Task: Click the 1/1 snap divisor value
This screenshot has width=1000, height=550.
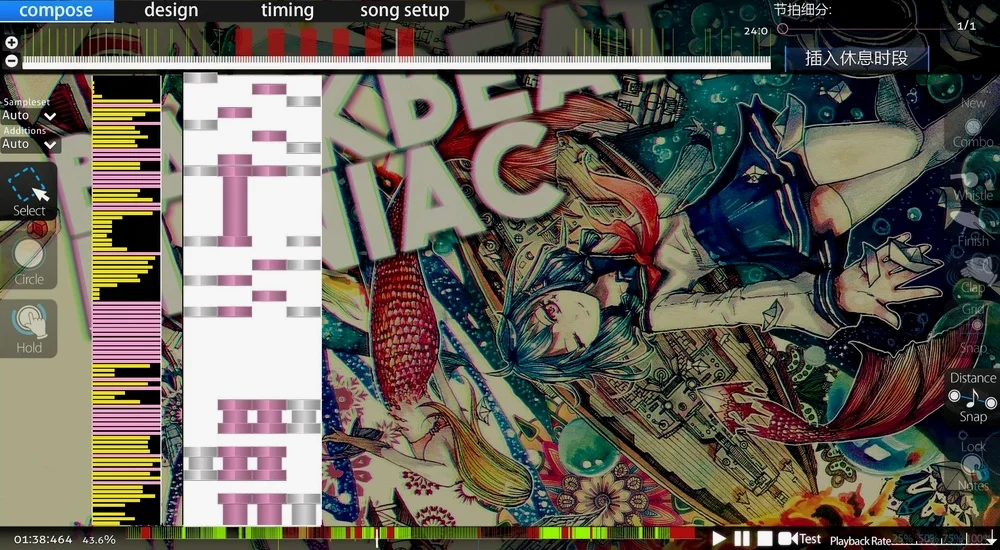Action: 966,26
